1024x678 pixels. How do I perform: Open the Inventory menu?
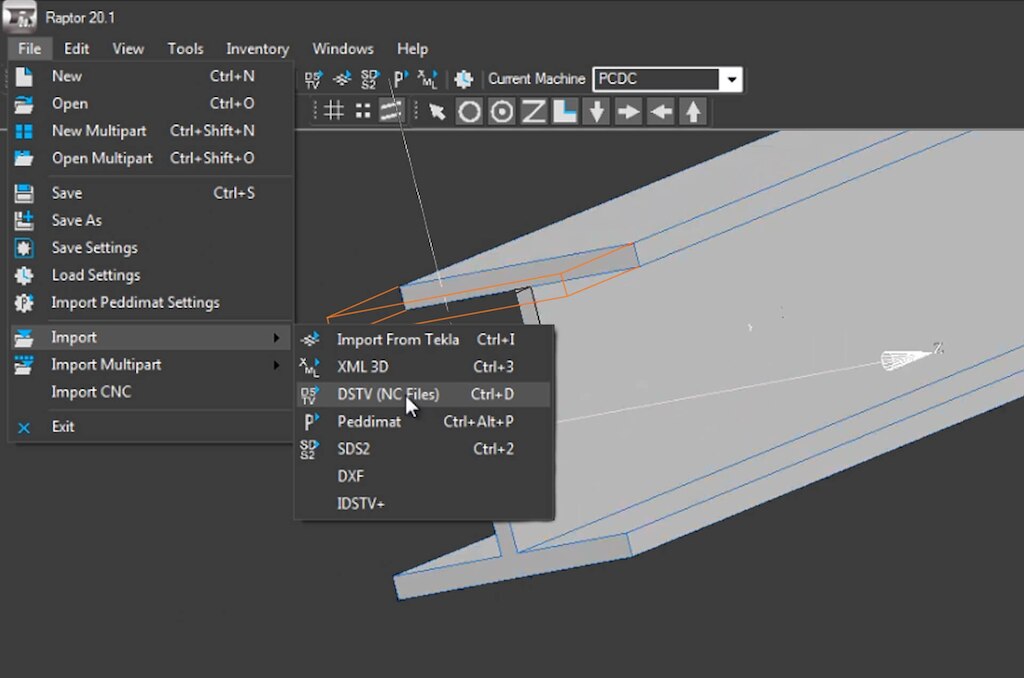[x=257, y=48]
